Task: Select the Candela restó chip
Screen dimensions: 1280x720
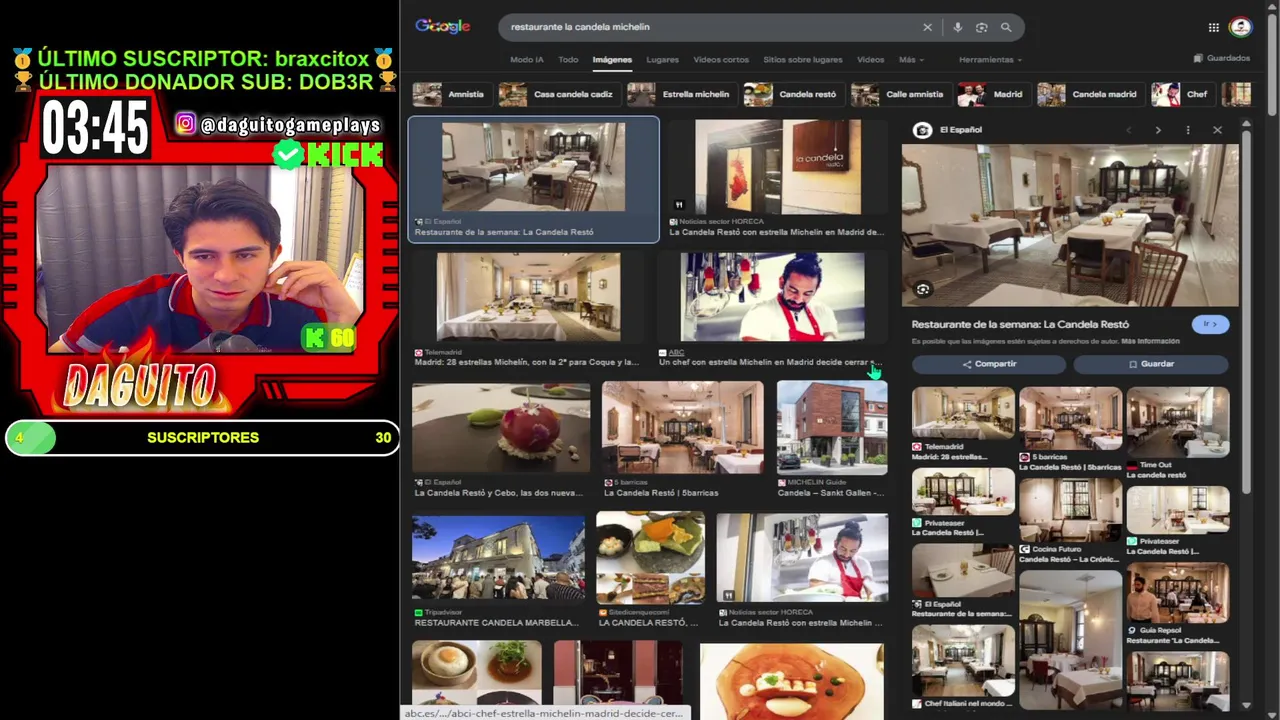Action: tap(792, 94)
